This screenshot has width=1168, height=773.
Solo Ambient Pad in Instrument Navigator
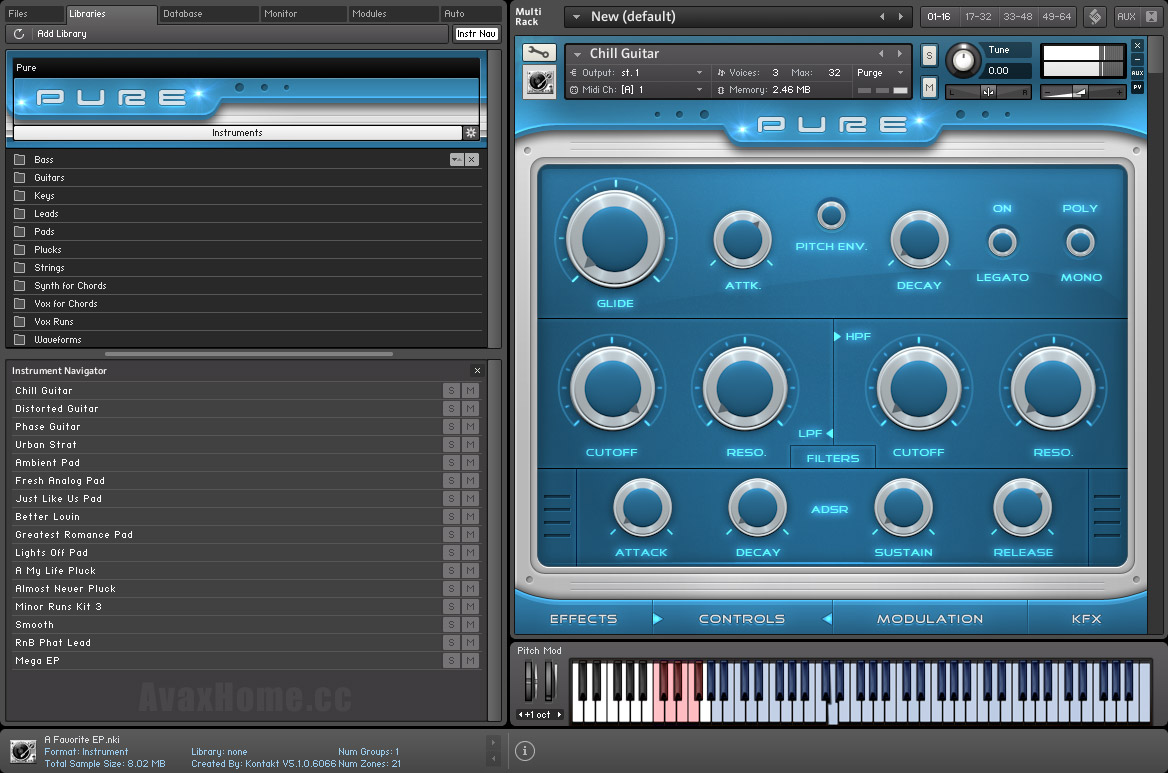pos(451,462)
